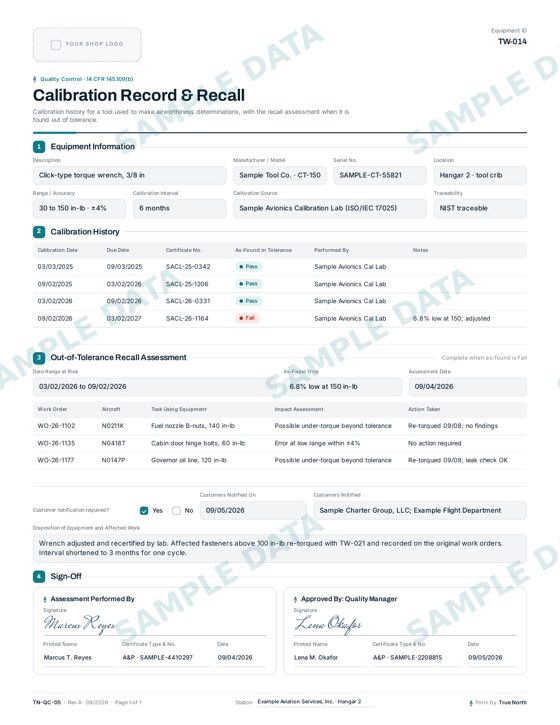
Task: Click the Equipment ID TW-014
Action: click(512, 42)
